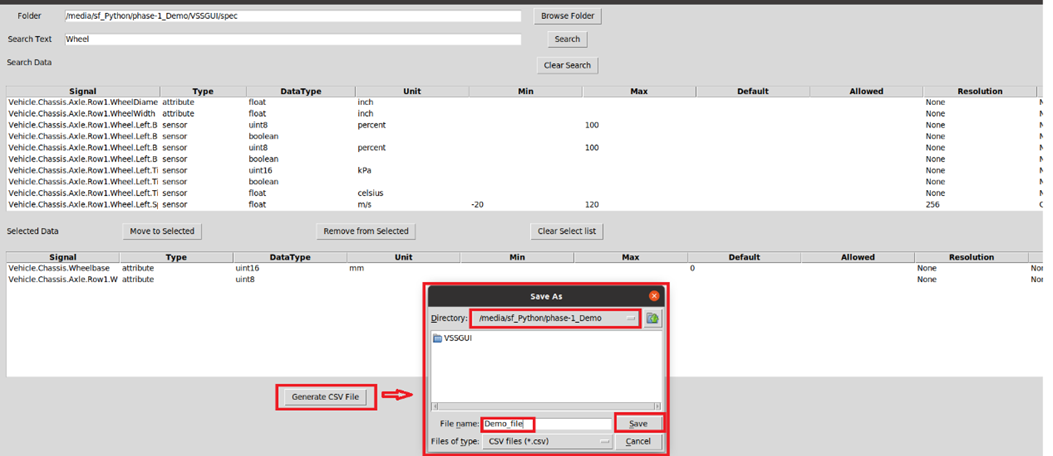Select Vehicle.Chassis.Axle.Row1.W row in Selected Data
Image resolution: width=1053 pixels, height=456 pixels.
[526, 279]
